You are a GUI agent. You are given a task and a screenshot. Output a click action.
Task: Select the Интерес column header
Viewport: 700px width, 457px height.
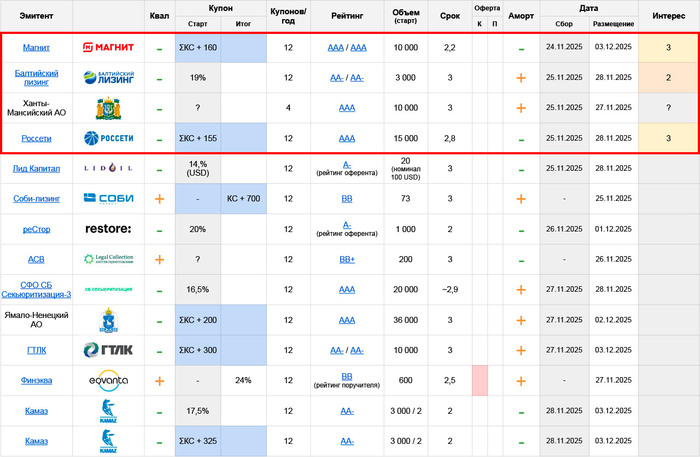point(668,15)
